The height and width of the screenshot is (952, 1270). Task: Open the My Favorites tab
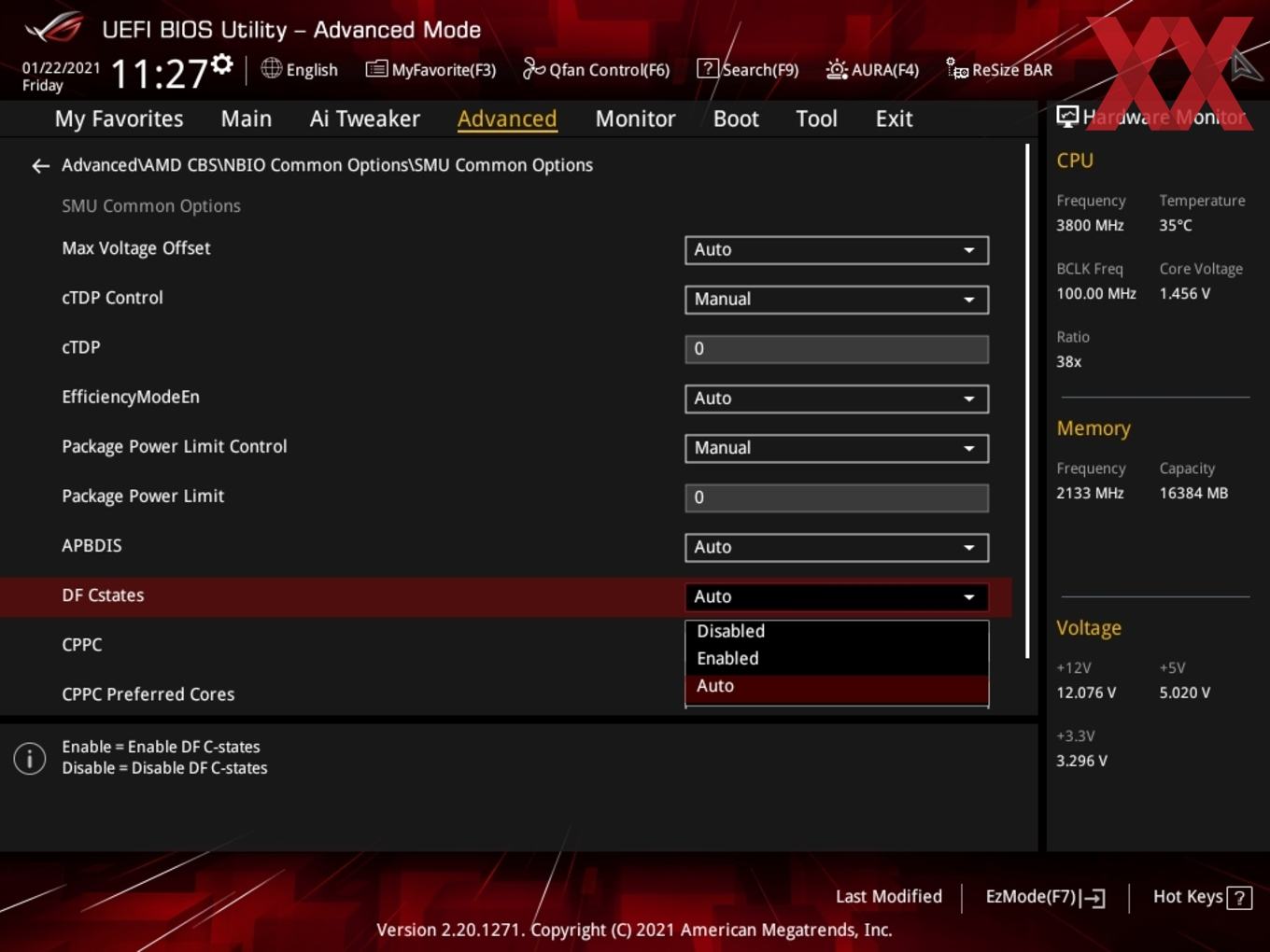click(119, 119)
